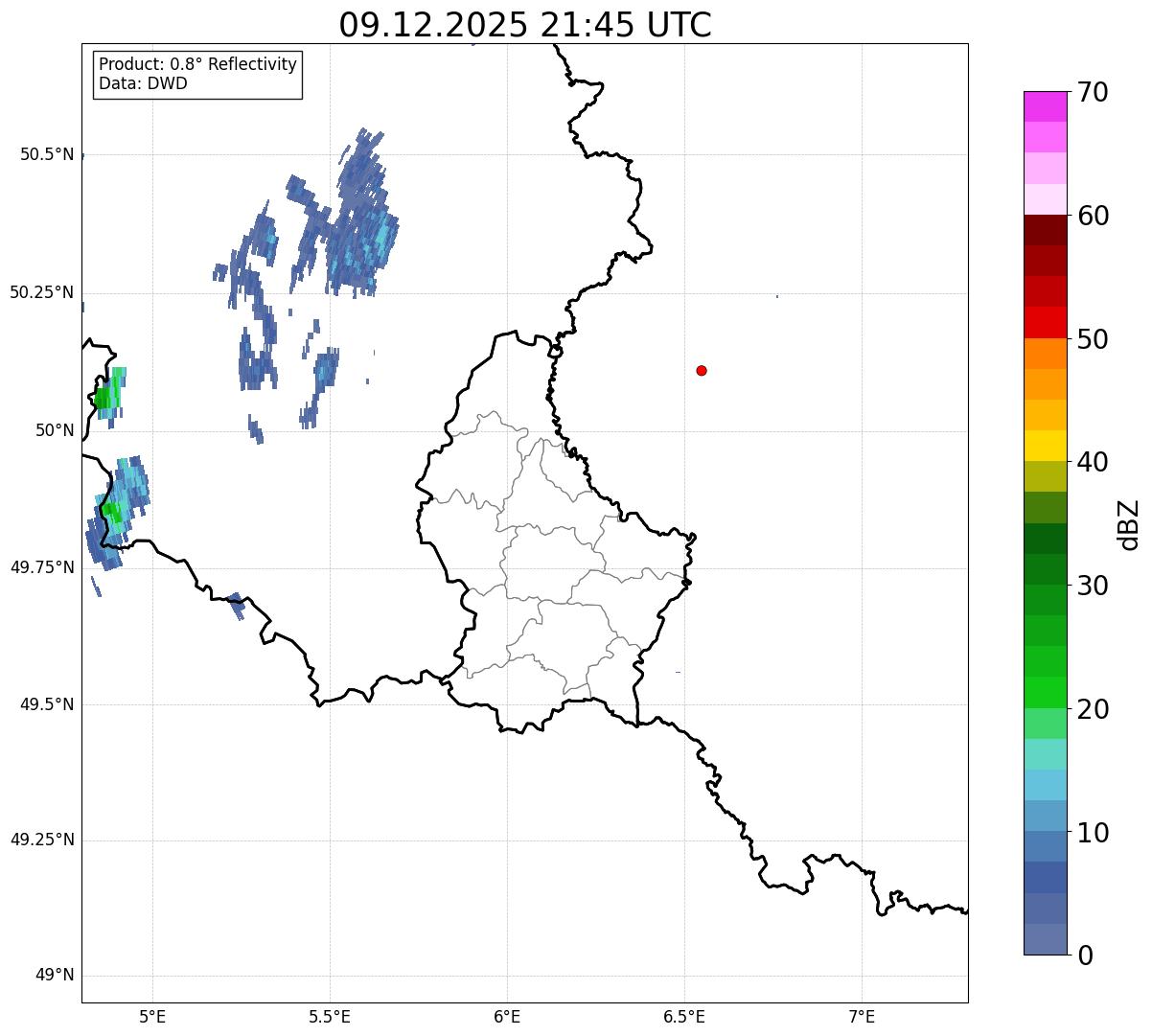Click the colorbar tick label 50
Viewport: 1152px width, 1036px height.
1092,340
